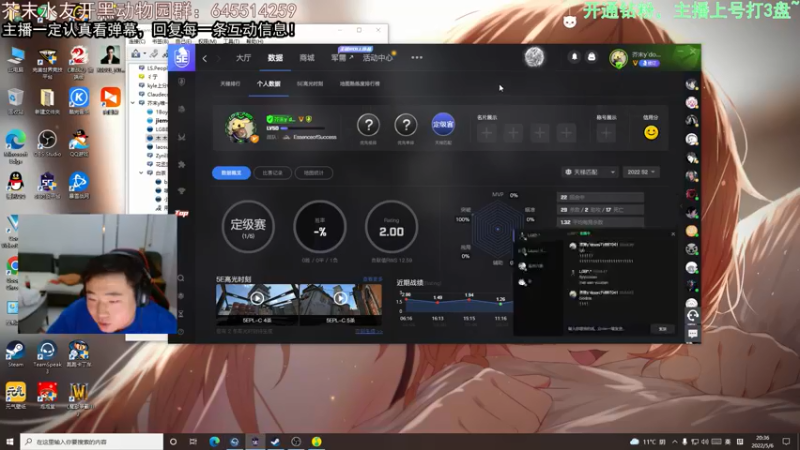Screen dimensions: 800x450
Task: Click the crossed-swords icon in 5E left sidebar
Action: (182, 137)
